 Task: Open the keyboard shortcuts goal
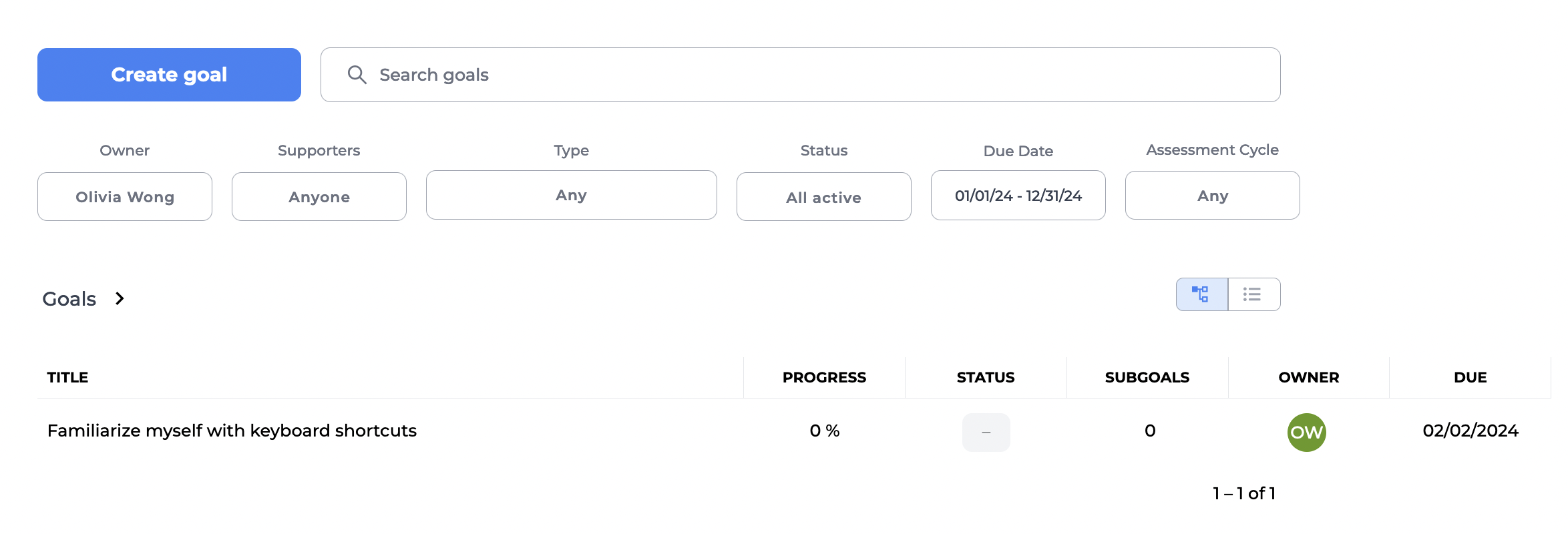(232, 431)
